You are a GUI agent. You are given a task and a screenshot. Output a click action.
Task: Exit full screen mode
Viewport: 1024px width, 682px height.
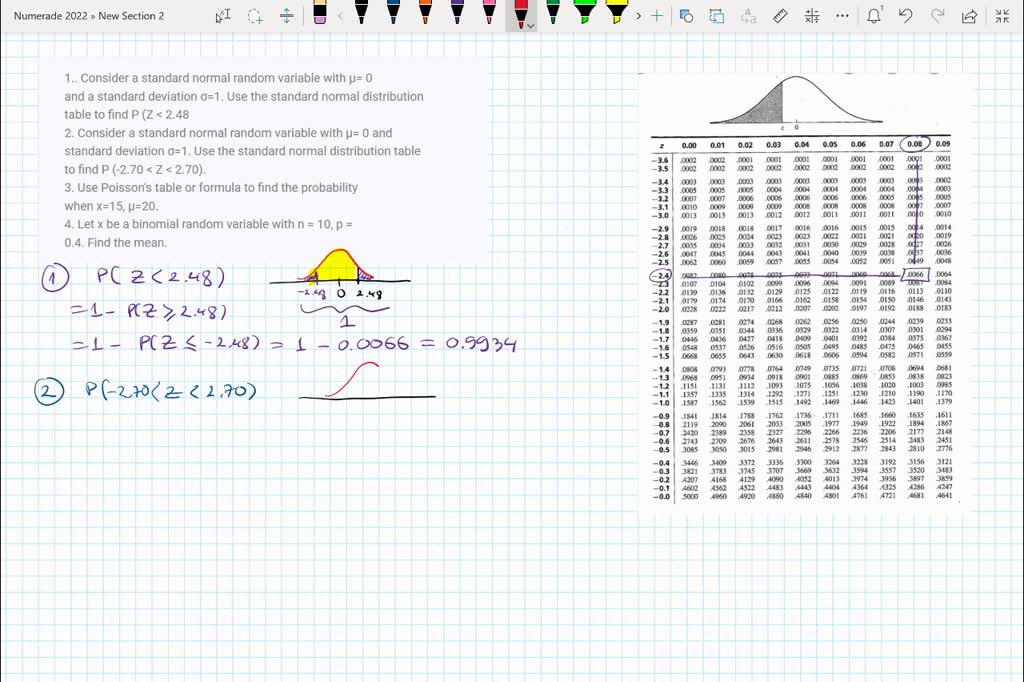(1002, 16)
